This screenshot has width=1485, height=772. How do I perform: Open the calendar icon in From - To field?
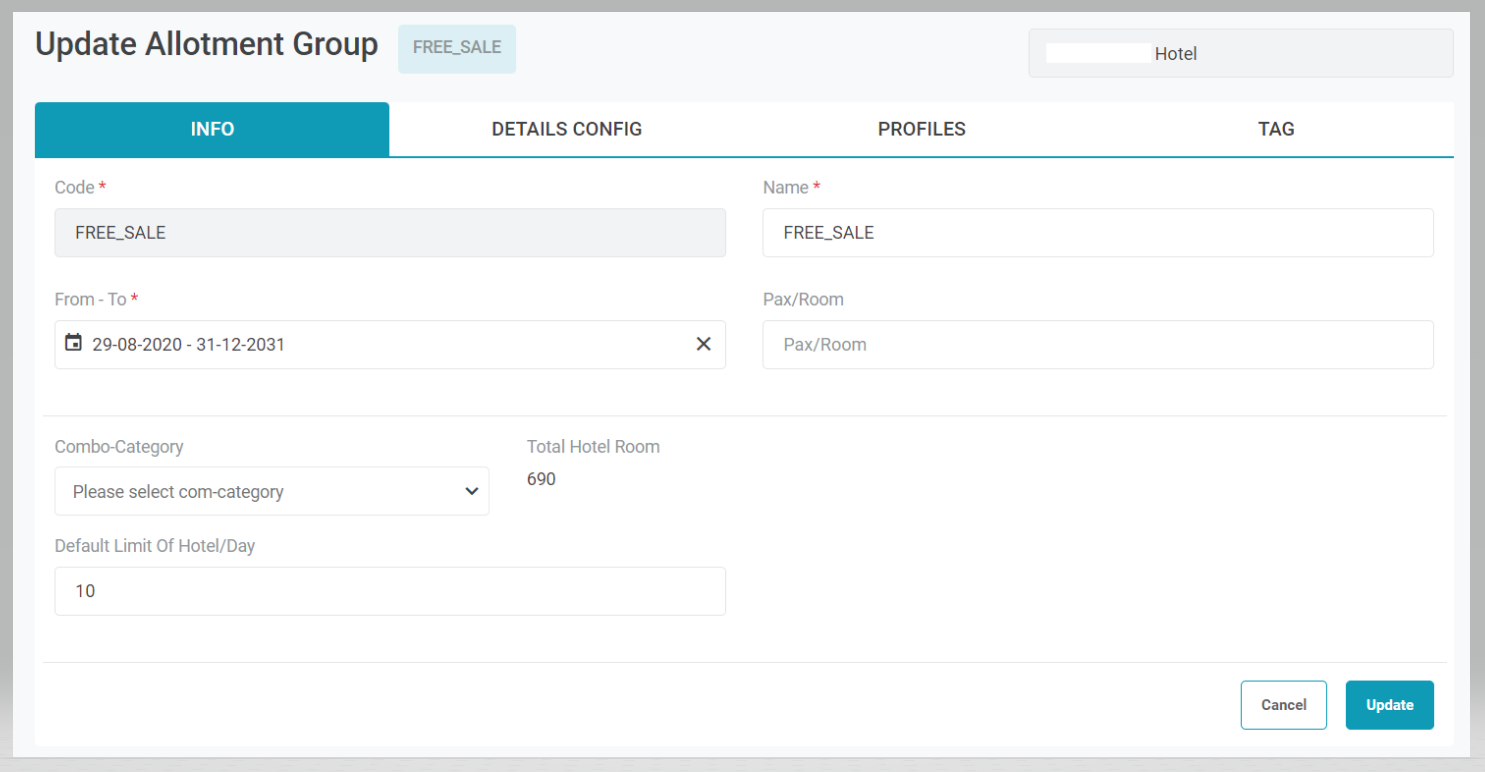73,344
